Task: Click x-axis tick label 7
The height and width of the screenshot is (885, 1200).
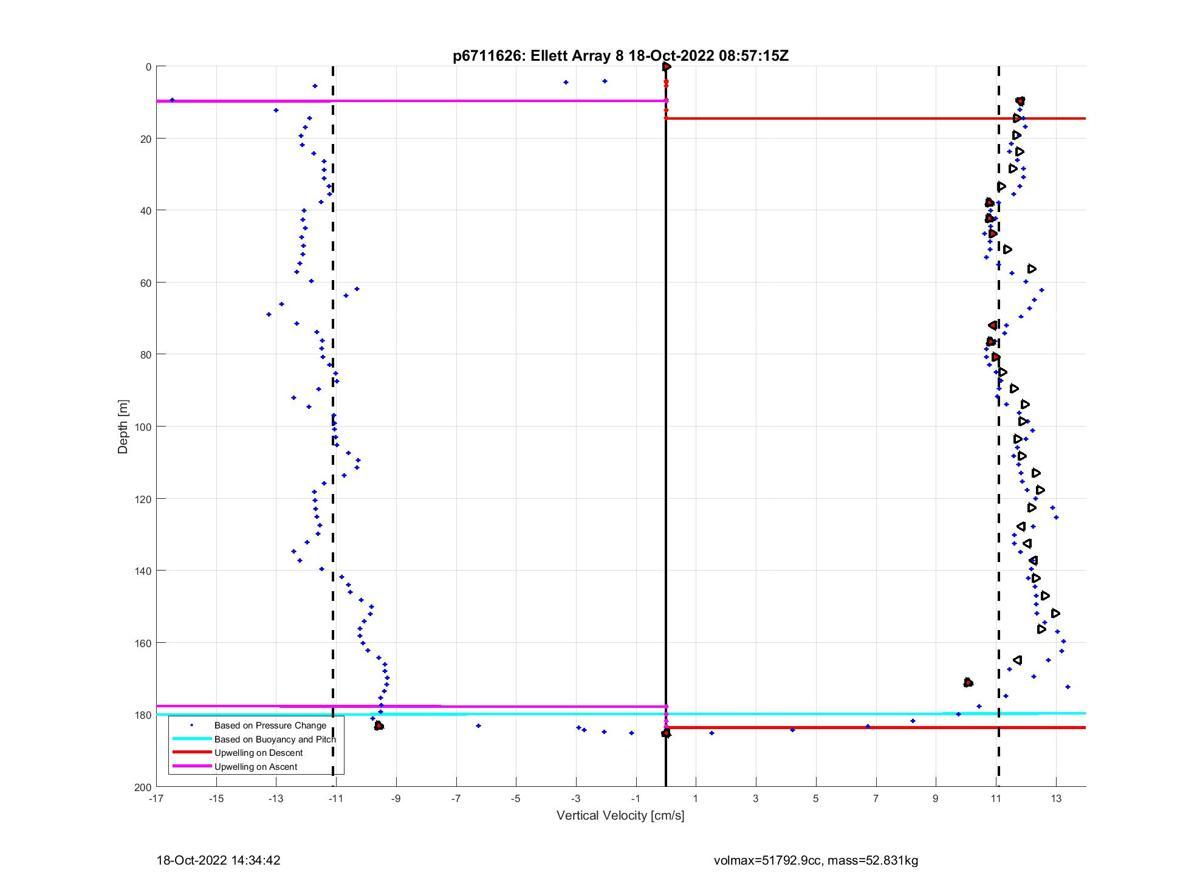Action: 876,798
